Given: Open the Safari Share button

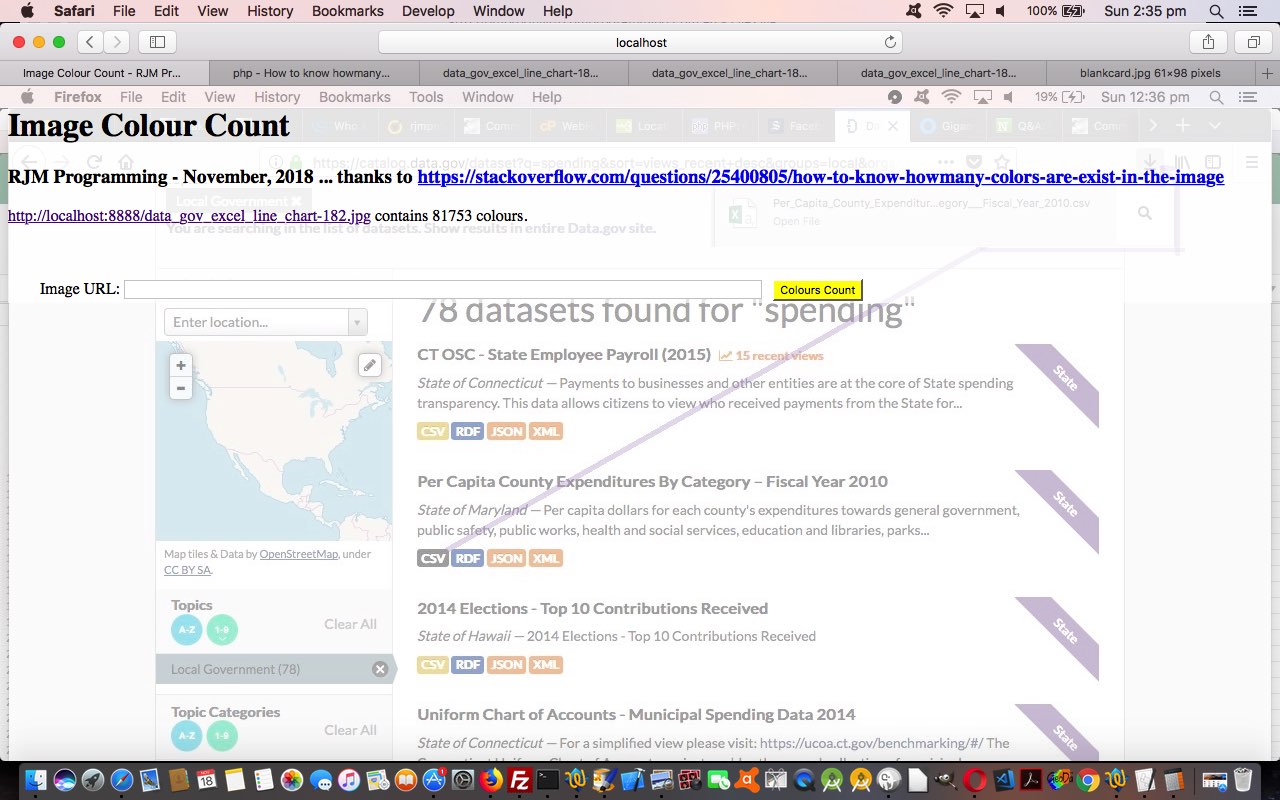Looking at the screenshot, I should click(1208, 42).
